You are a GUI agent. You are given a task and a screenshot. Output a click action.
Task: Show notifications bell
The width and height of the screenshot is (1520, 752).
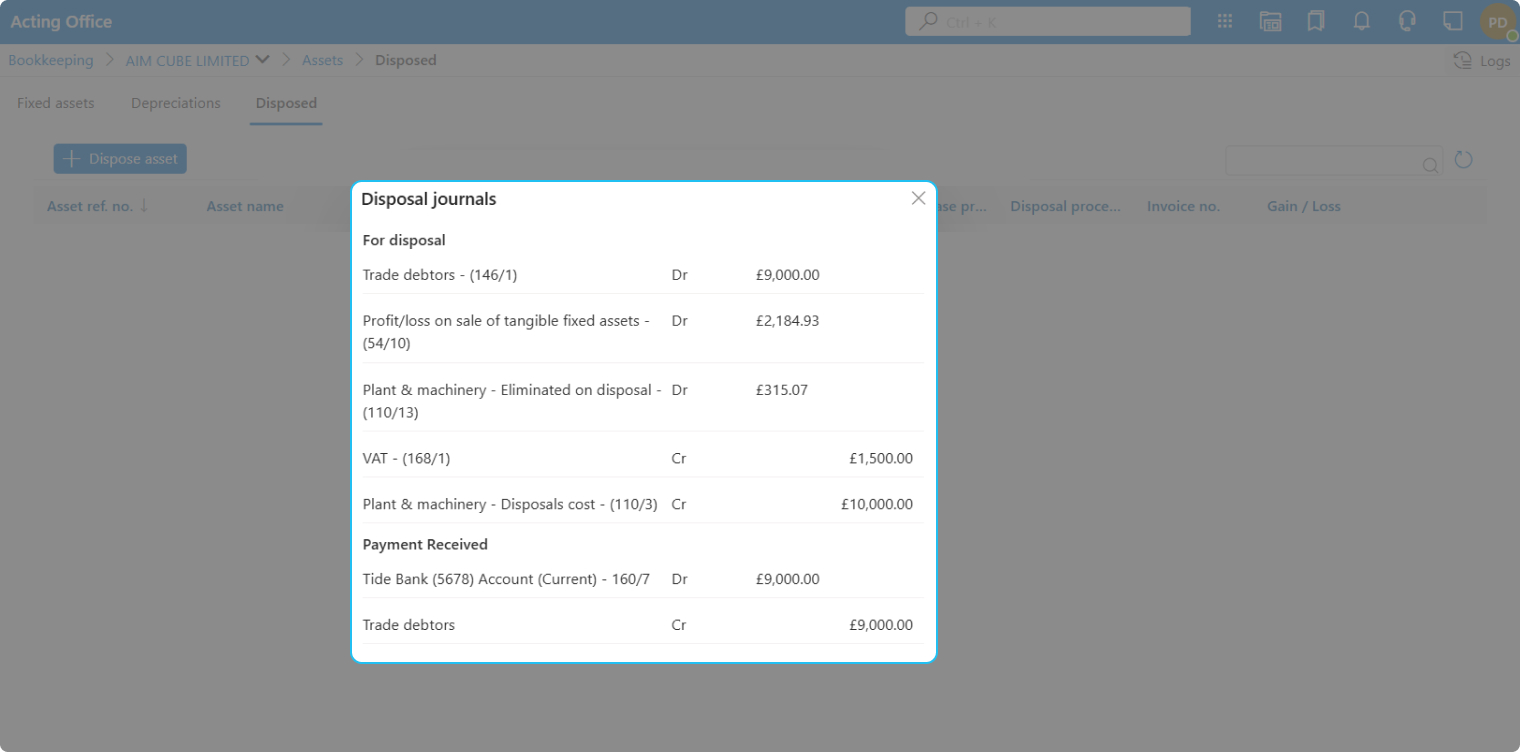tap(1361, 21)
